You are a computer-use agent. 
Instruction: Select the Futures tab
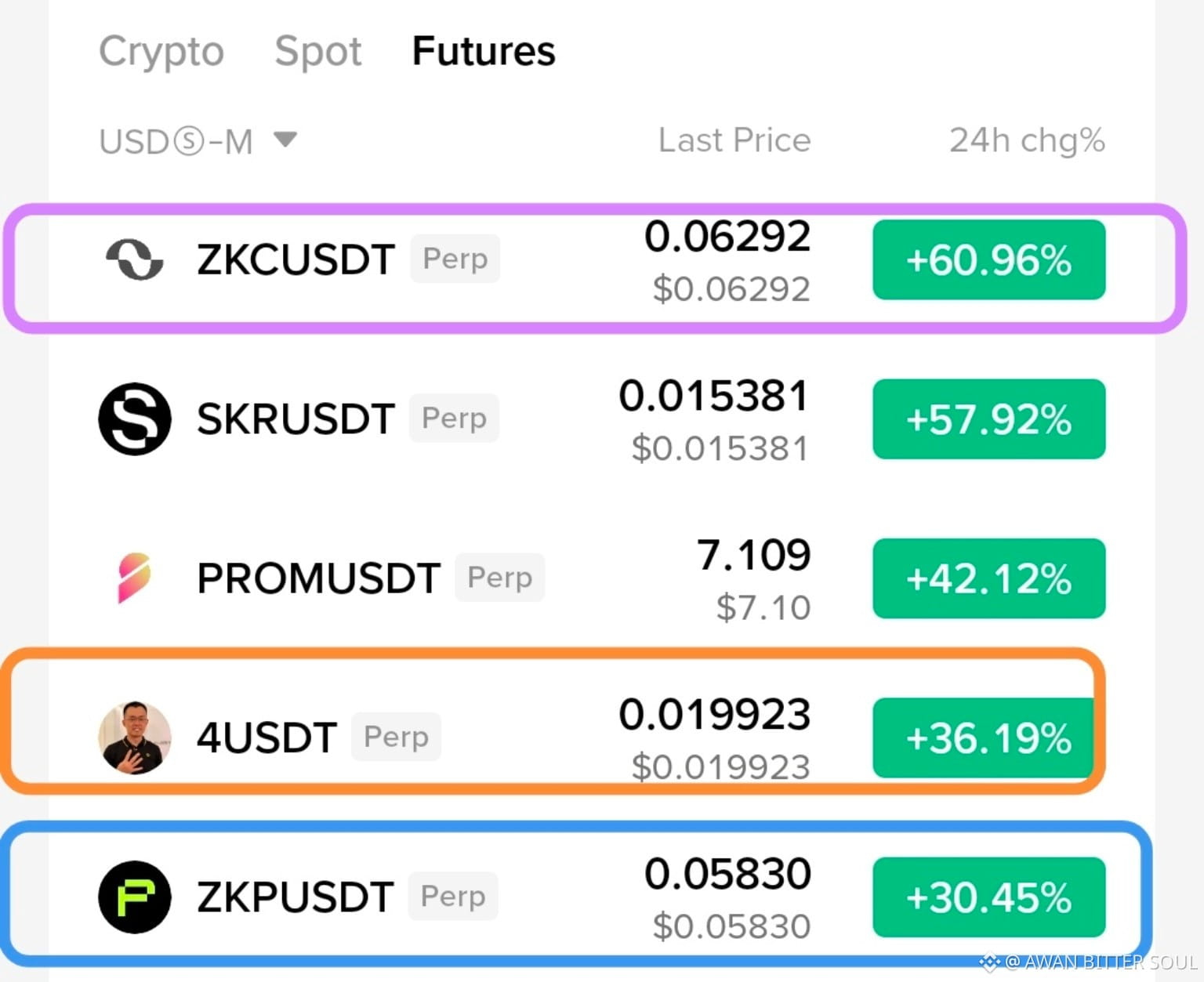point(484,51)
